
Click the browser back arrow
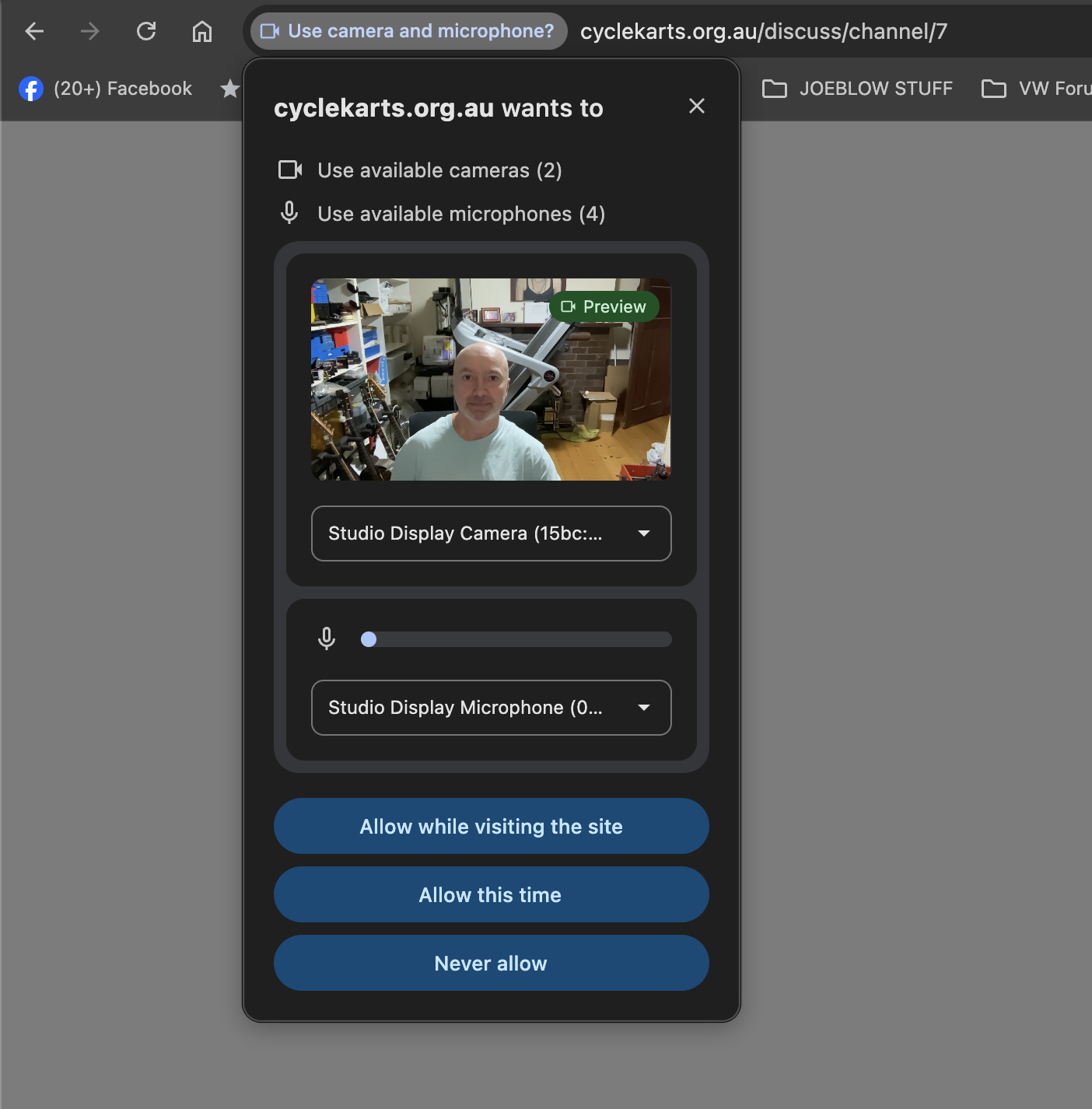pyautogui.click(x=34, y=31)
